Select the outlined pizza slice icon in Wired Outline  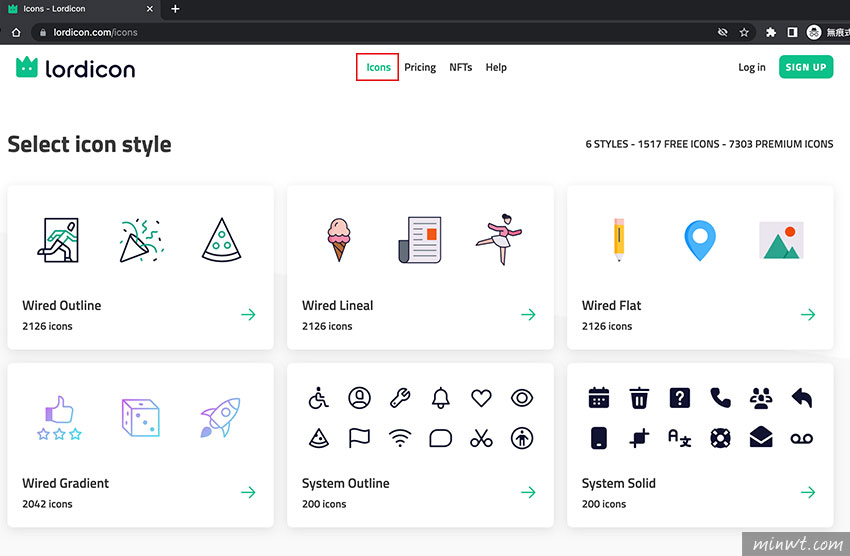[x=221, y=240]
